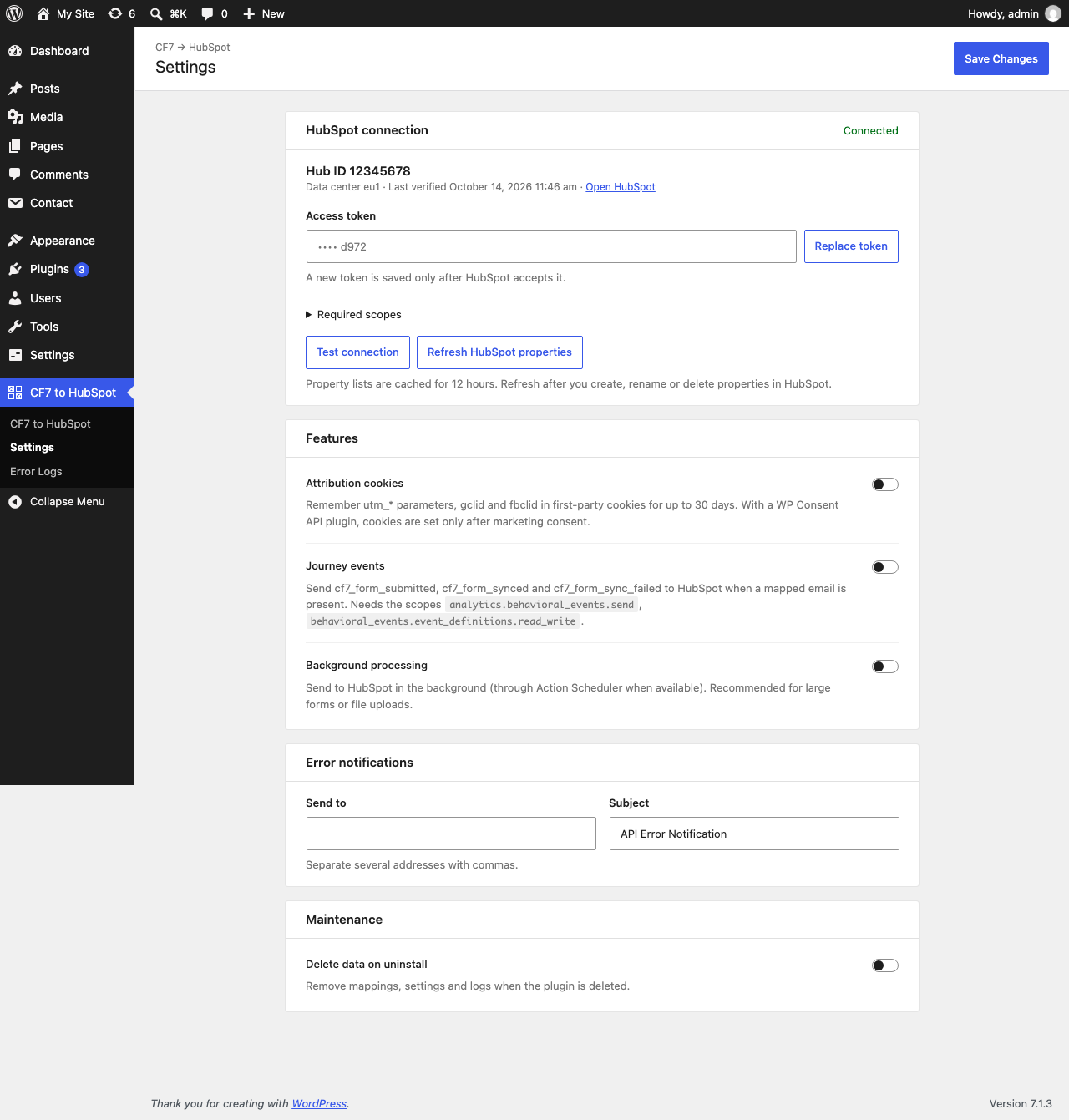Click the Version 7.1.3 footer text
The width and height of the screenshot is (1069, 1120).
click(1021, 1104)
